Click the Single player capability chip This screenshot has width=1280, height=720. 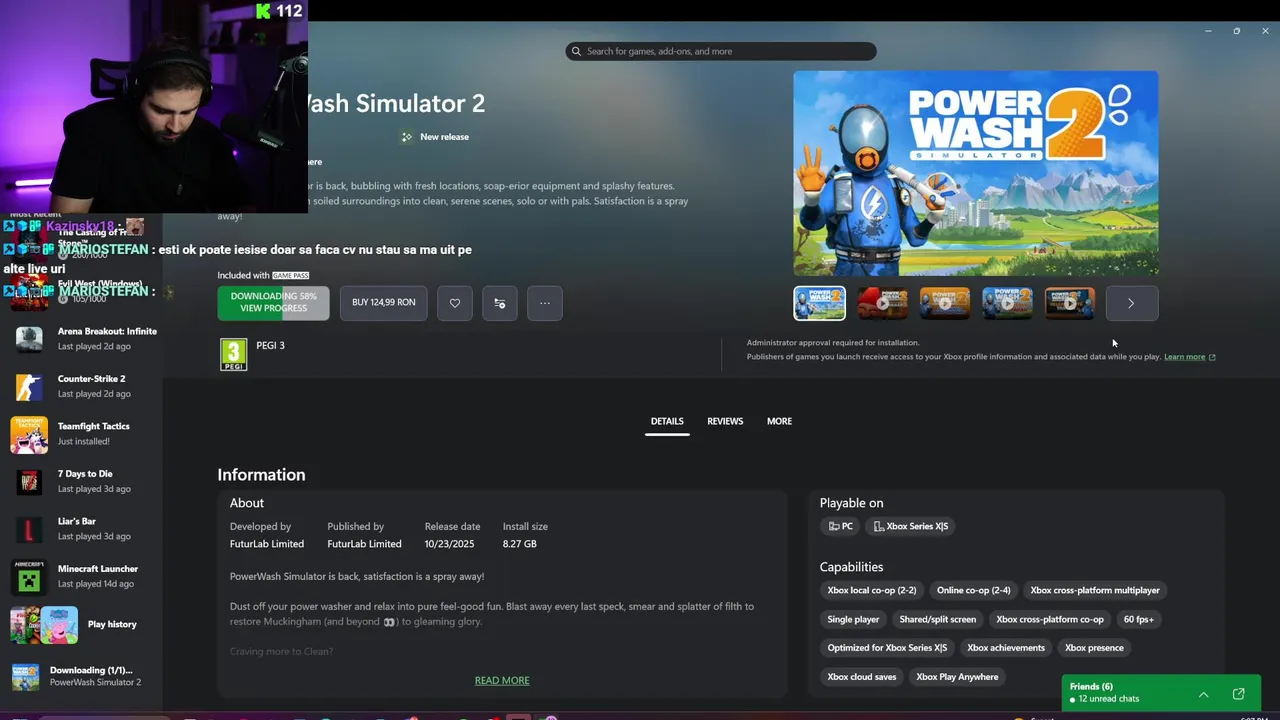pyautogui.click(x=853, y=619)
